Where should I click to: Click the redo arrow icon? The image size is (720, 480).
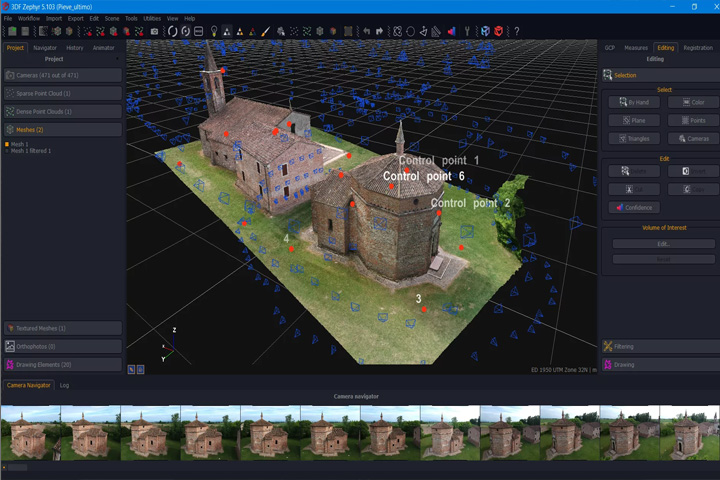(379, 31)
